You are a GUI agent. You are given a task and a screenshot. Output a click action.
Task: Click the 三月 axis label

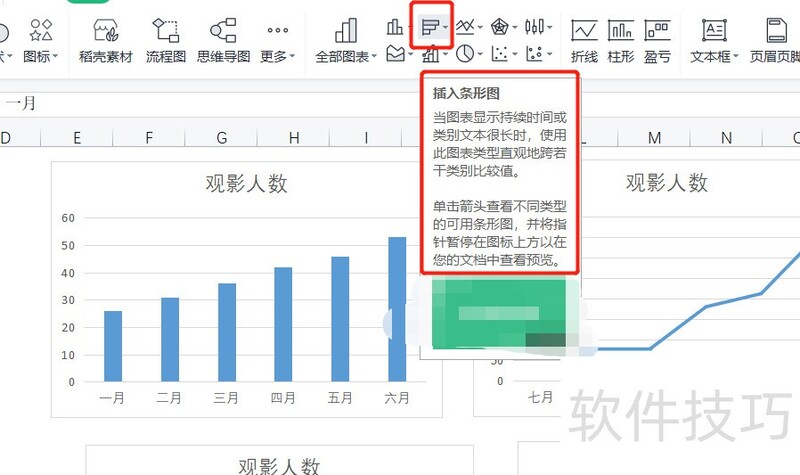226,397
